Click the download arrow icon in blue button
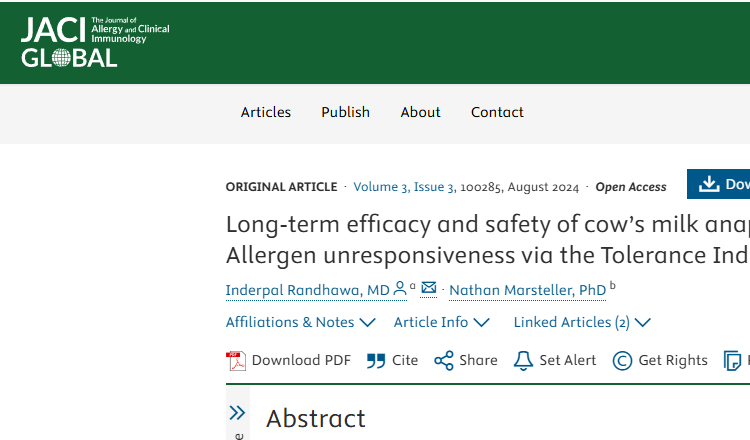Image resolution: width=750 pixels, height=440 pixels. (709, 184)
